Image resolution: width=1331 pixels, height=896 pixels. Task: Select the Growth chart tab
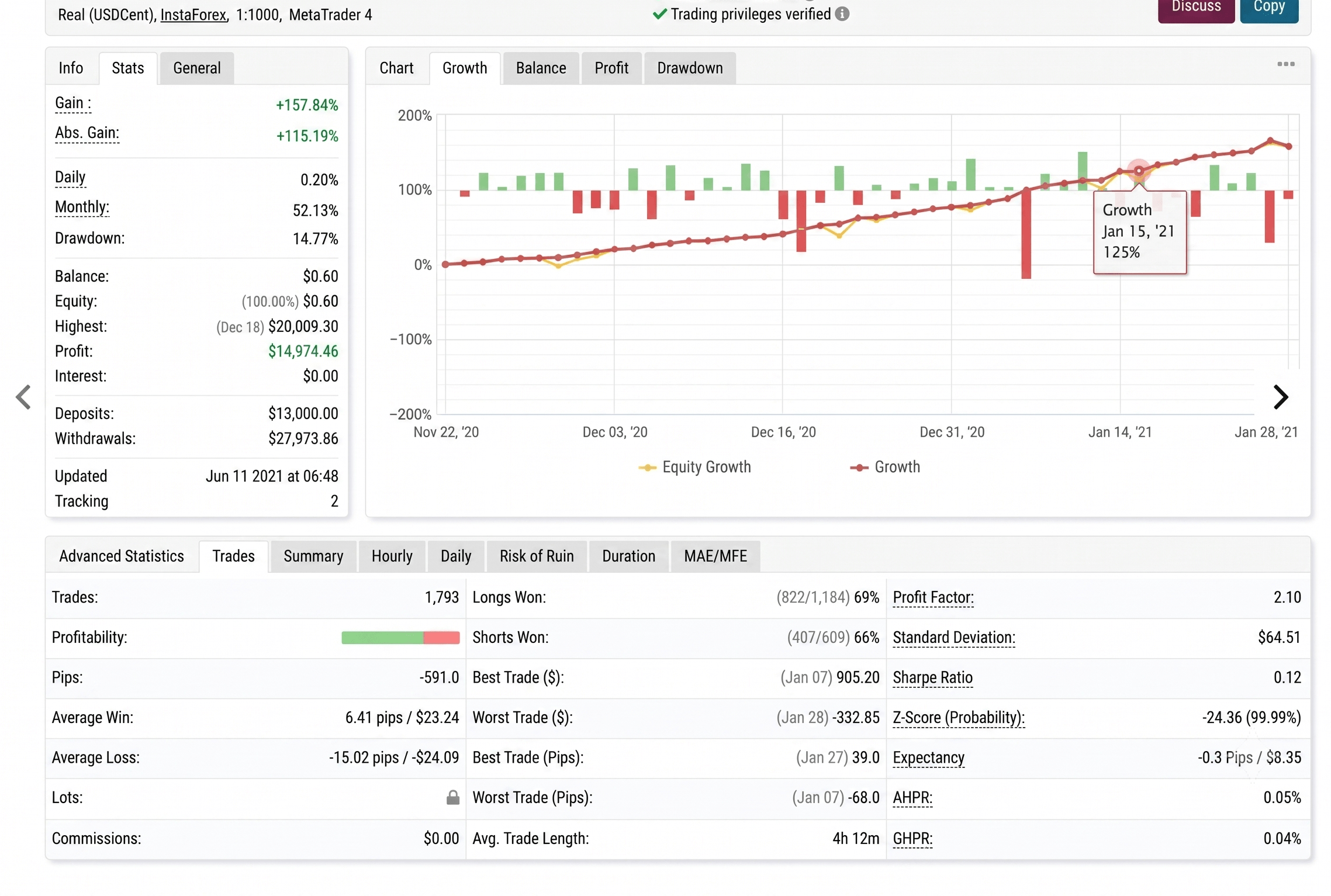coord(465,68)
